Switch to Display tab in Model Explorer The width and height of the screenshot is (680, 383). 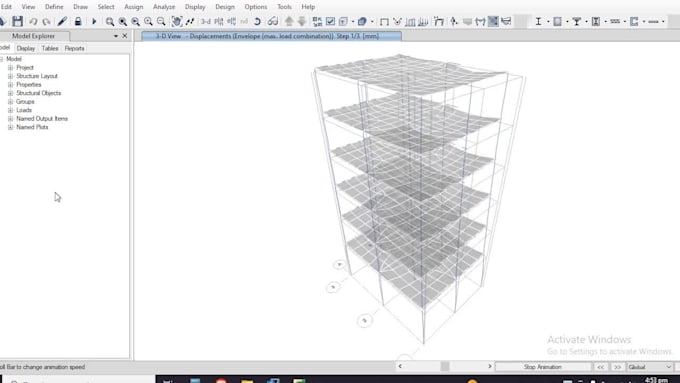26,48
